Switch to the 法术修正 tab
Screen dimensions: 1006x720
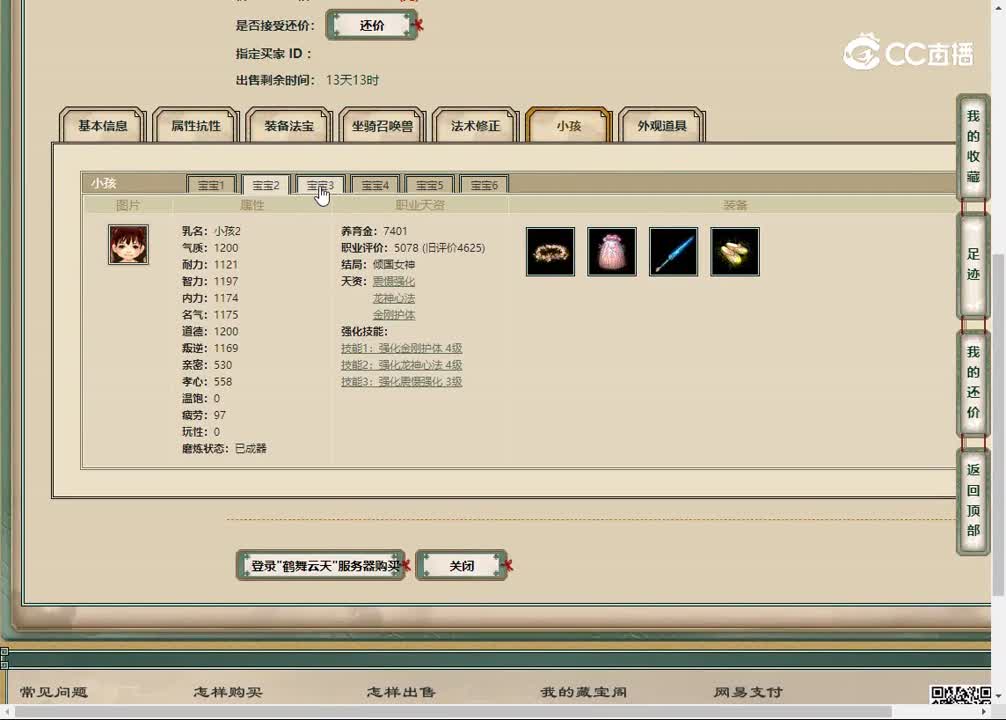click(x=475, y=126)
